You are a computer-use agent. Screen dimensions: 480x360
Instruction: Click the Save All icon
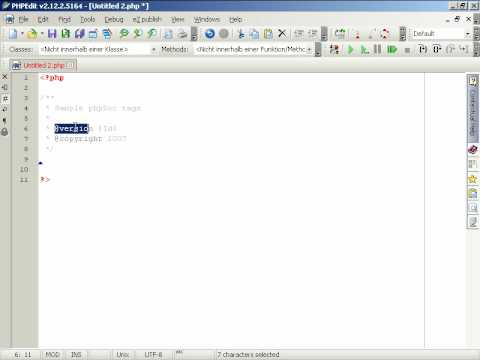point(80,34)
